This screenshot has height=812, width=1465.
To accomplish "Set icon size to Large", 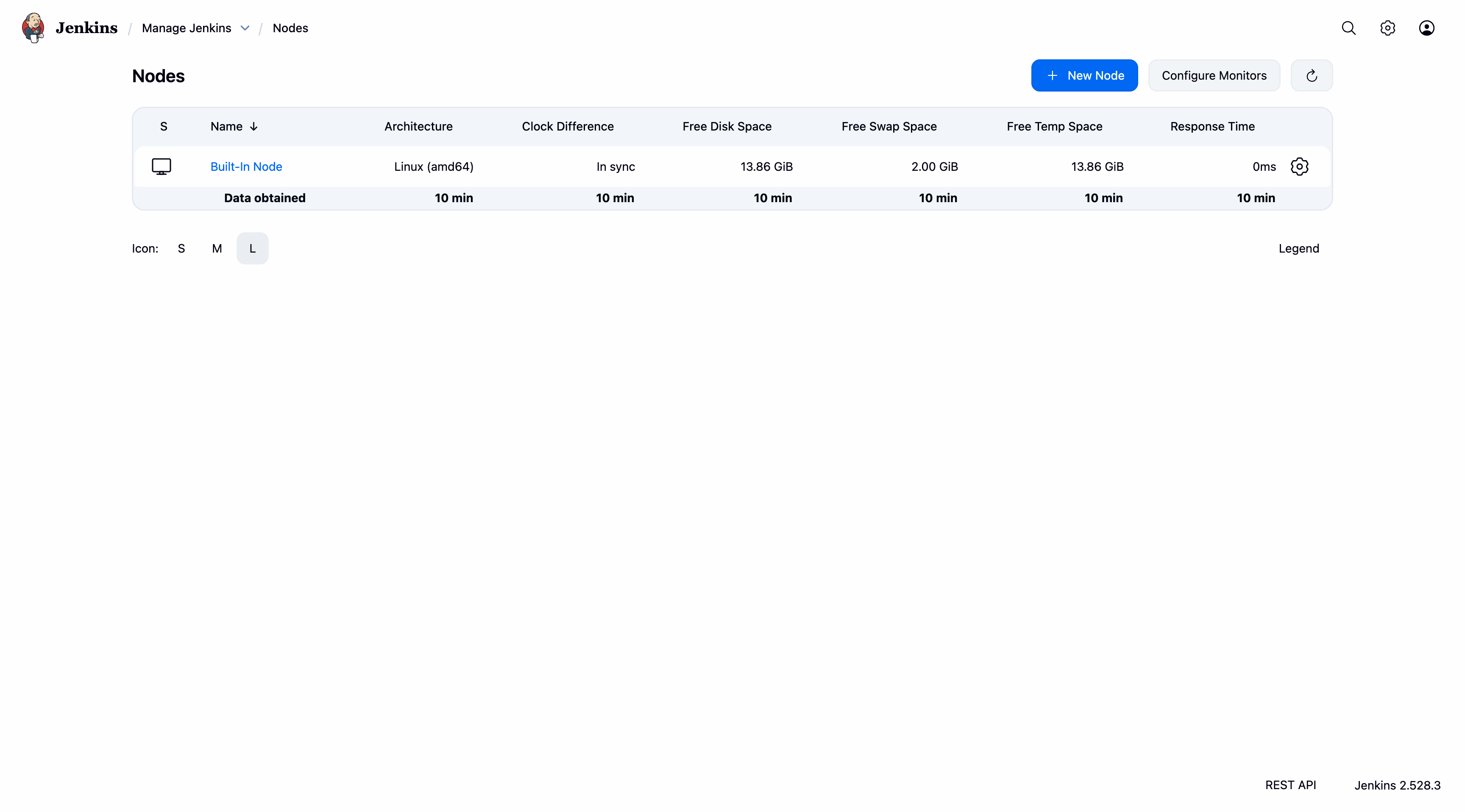I will click(253, 248).
